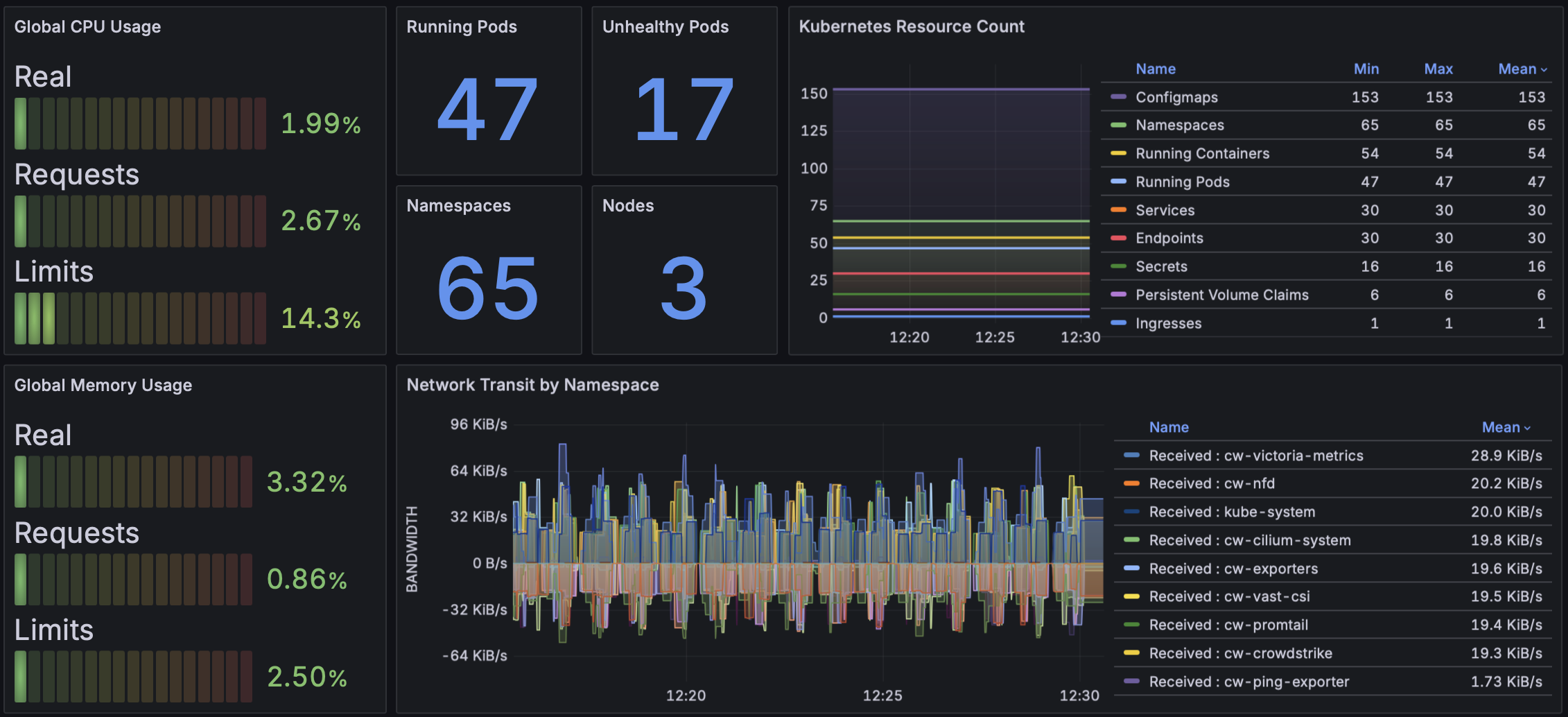The height and width of the screenshot is (717, 1568).
Task: Click the cw-ping-exporter legend color marker
Action: (1131, 682)
